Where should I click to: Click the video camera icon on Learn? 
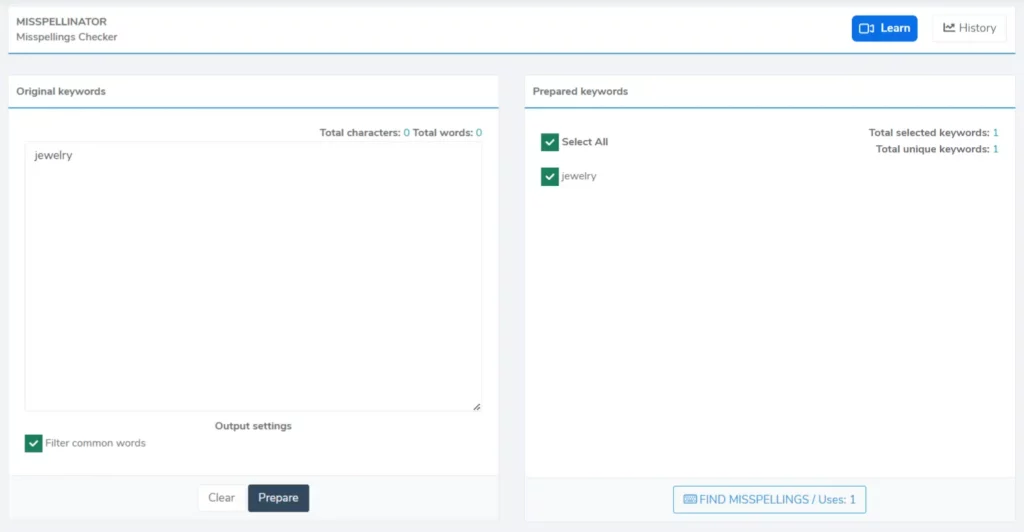[867, 29]
